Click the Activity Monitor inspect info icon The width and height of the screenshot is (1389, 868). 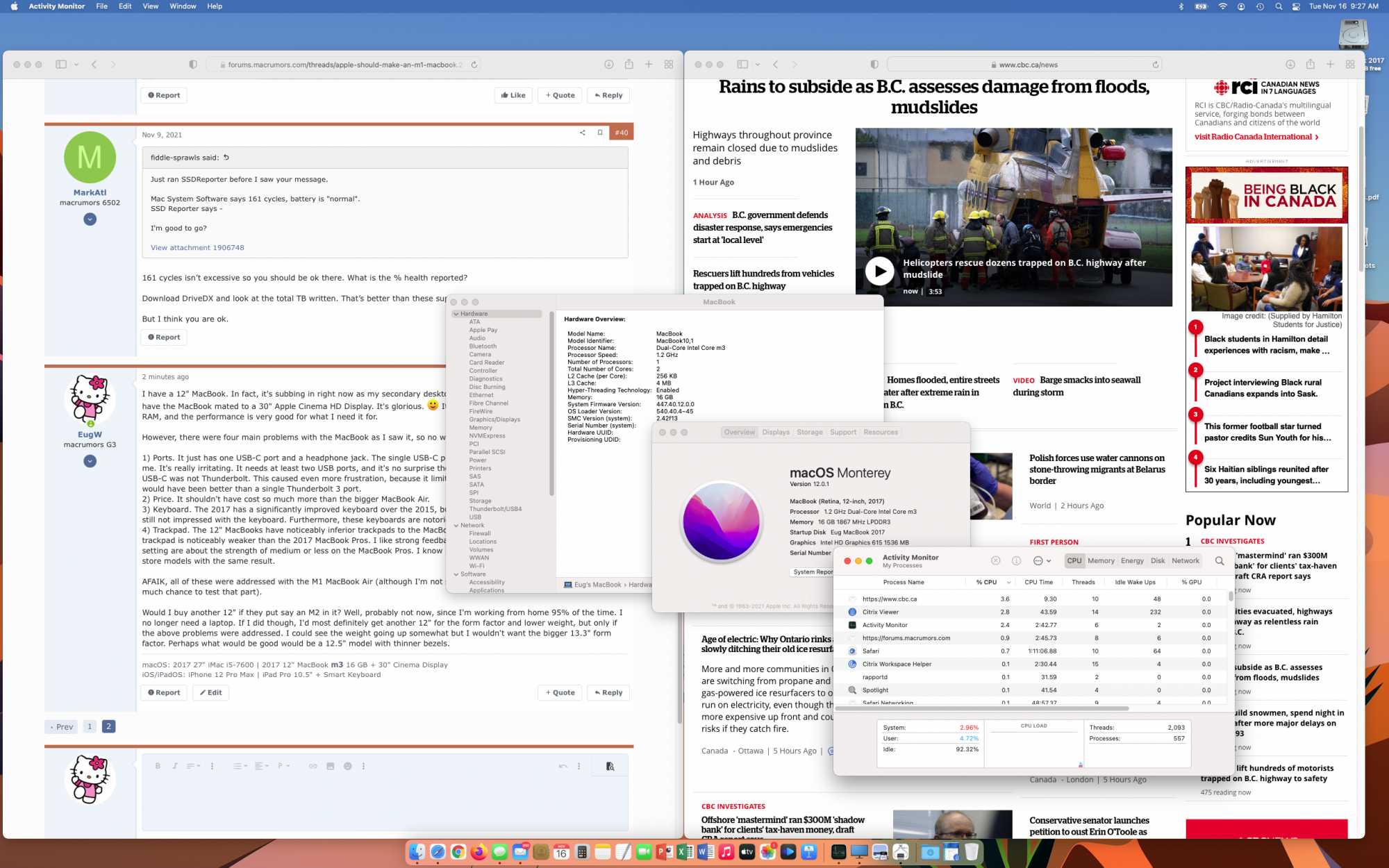coord(1016,560)
